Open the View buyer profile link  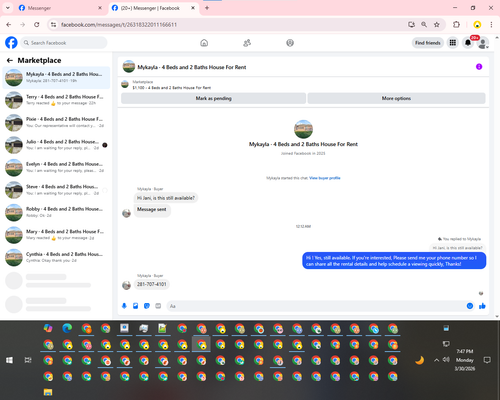coord(325,178)
